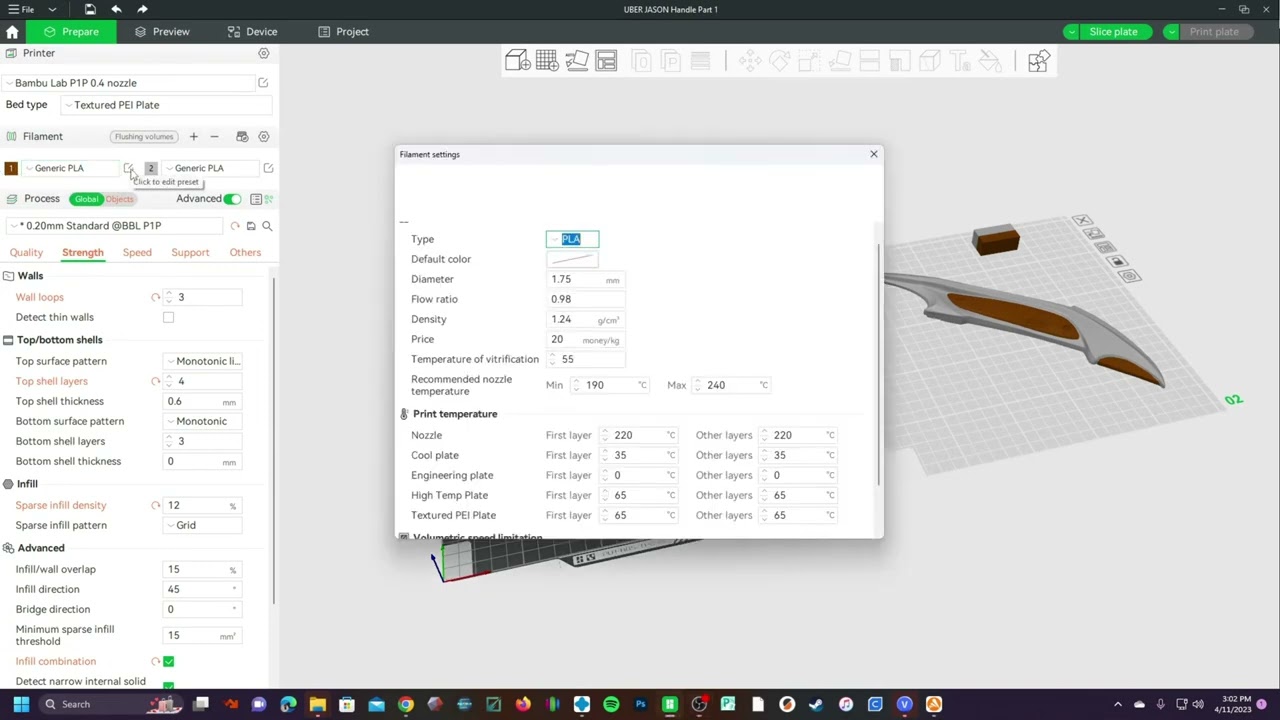Switch process scope to Global
The width and height of the screenshot is (1280, 720).
coord(87,199)
